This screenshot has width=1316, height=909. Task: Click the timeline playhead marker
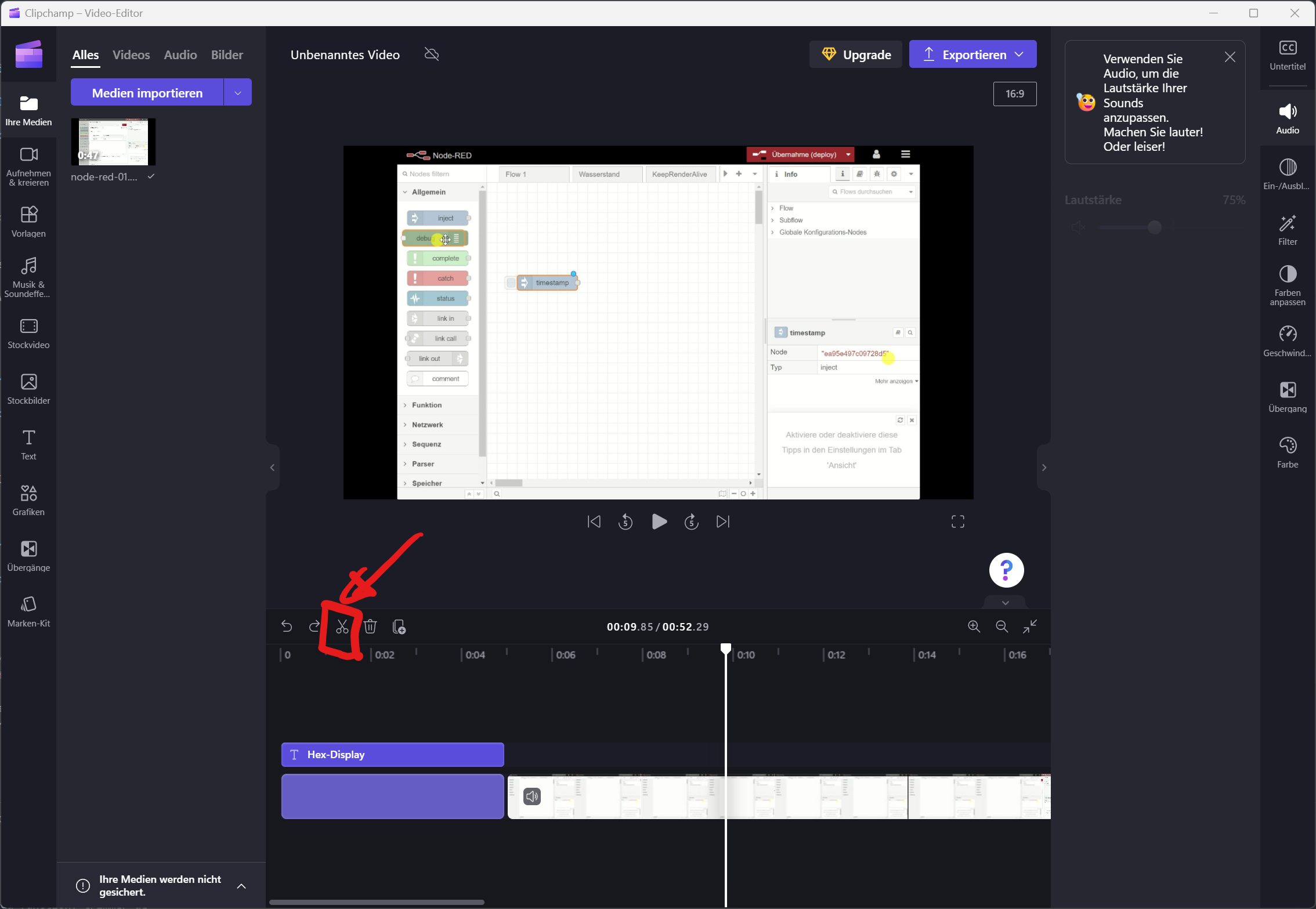point(725,649)
